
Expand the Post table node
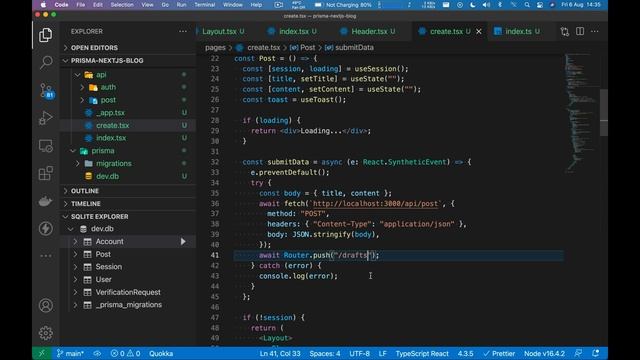(x=76, y=254)
